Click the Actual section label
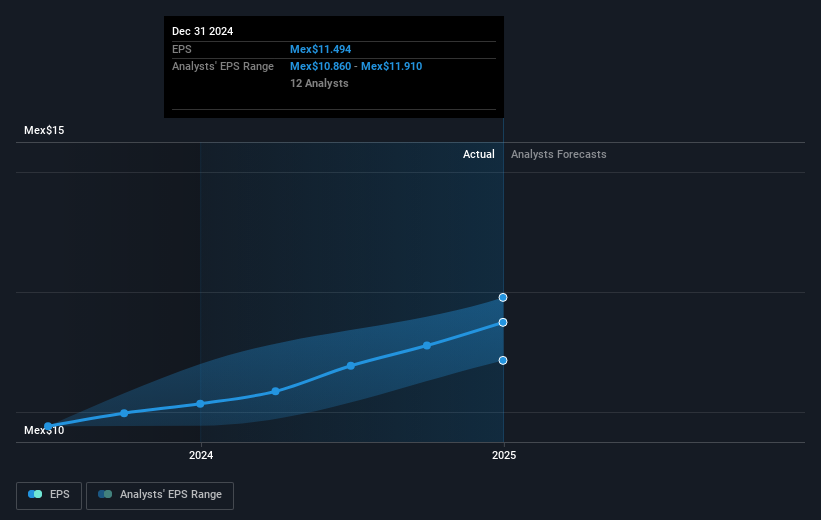821x520 pixels. [479, 154]
